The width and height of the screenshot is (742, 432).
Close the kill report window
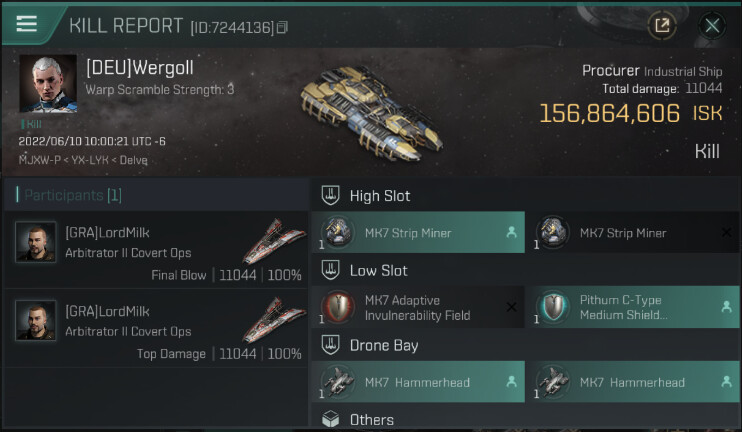712,26
